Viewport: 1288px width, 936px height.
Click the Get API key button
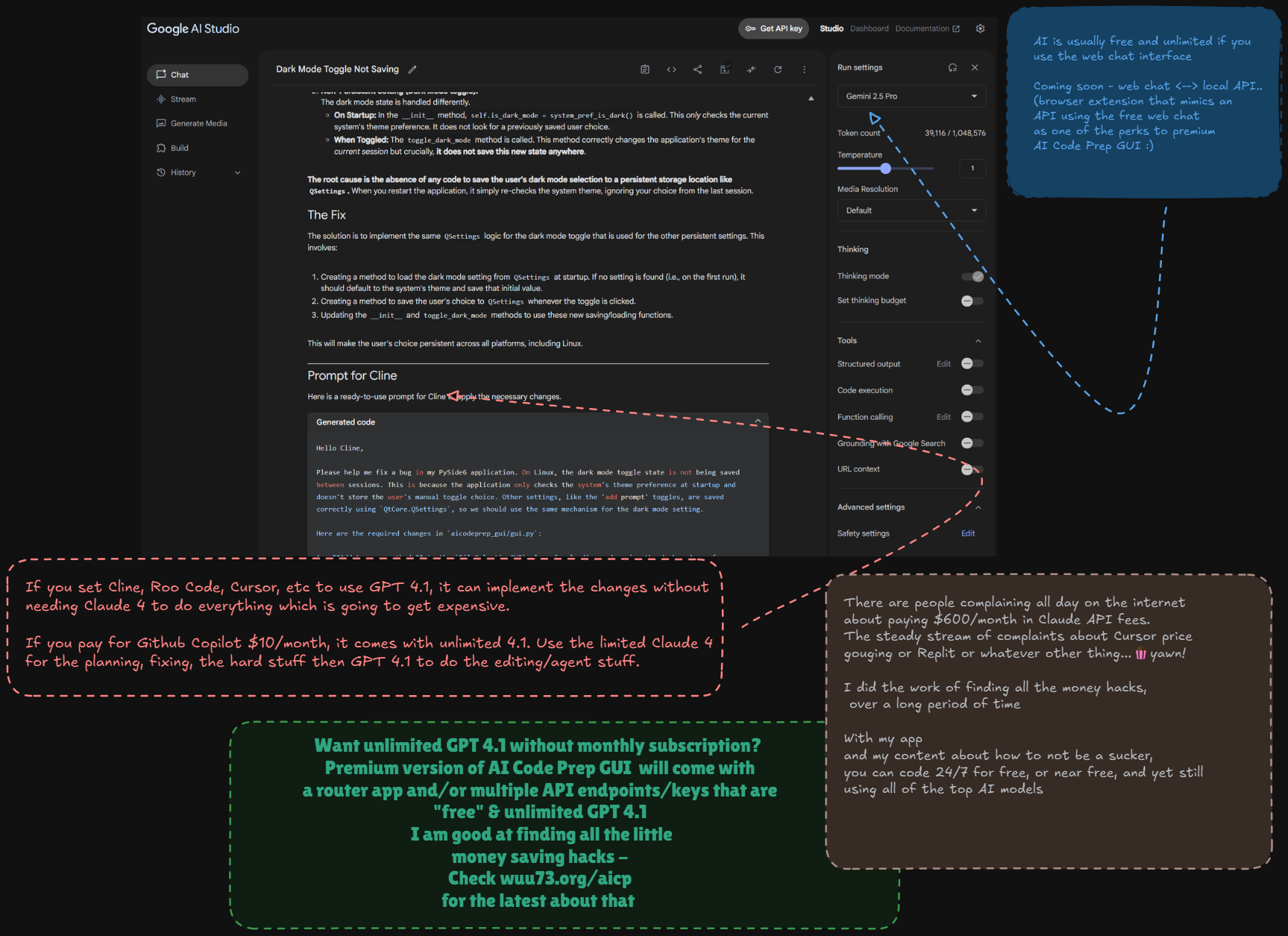coord(773,28)
